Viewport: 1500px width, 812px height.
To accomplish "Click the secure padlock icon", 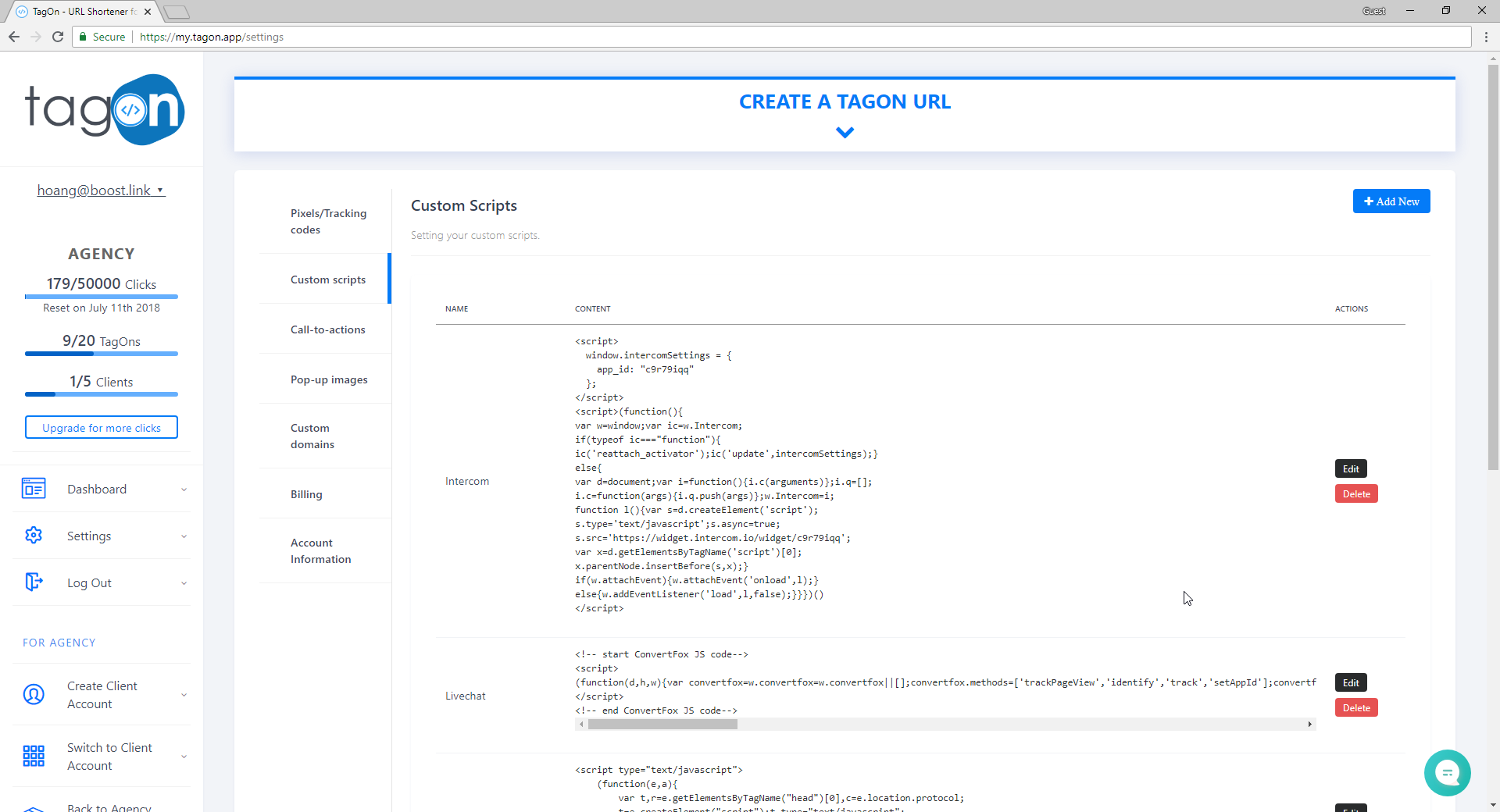I will pos(83,37).
